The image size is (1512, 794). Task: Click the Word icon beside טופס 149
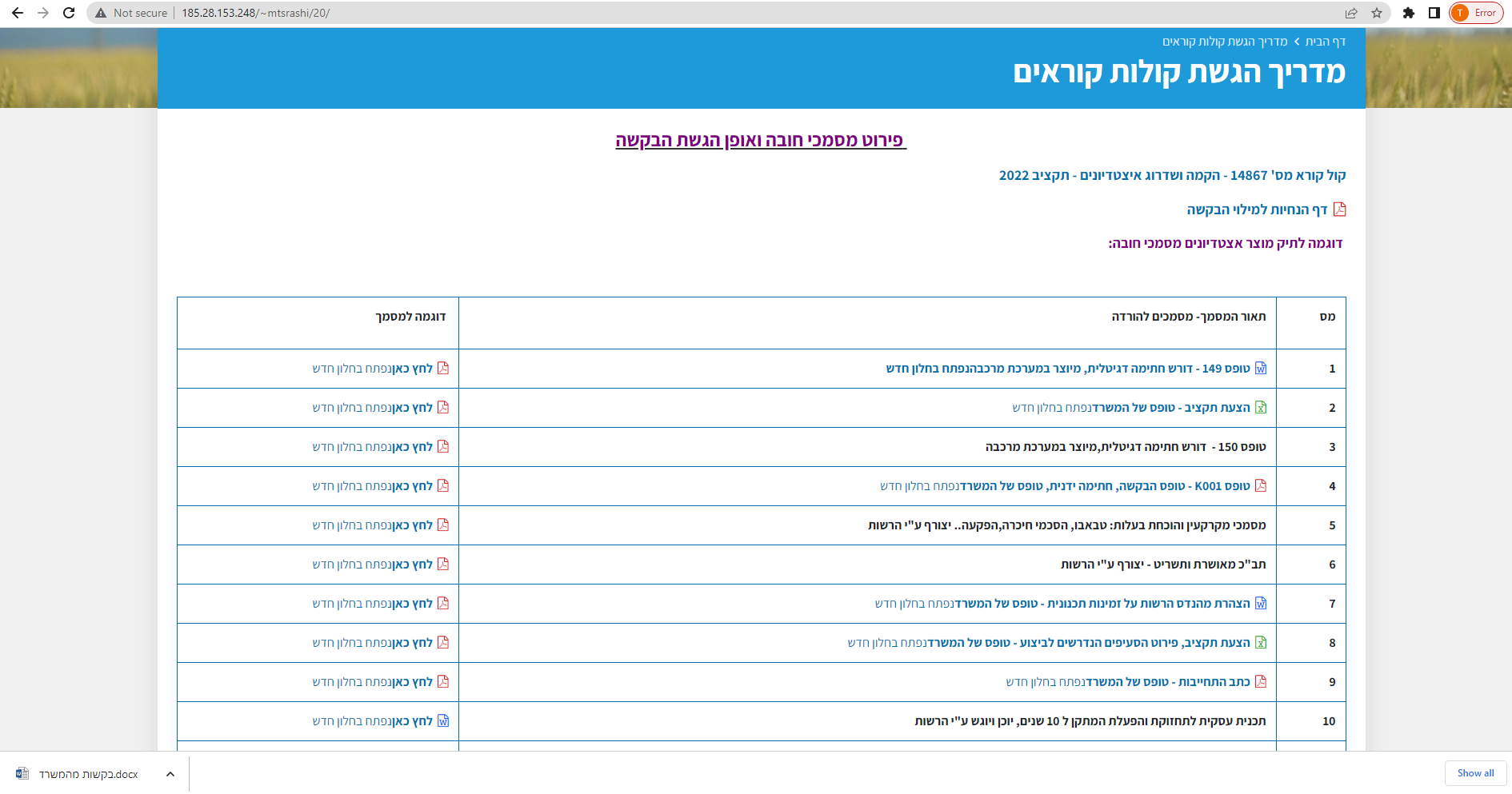[1261, 369]
